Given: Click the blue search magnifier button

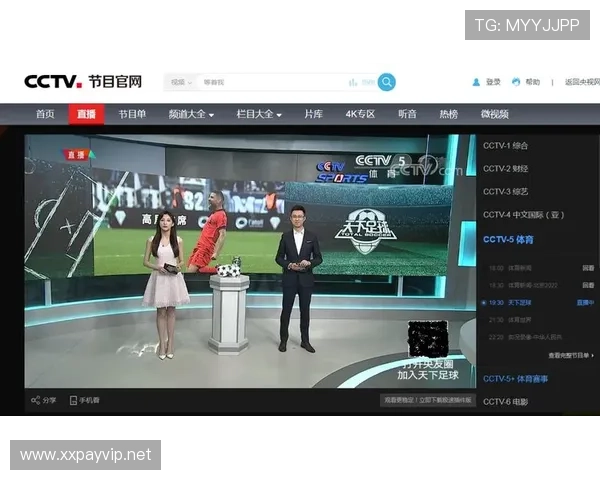Looking at the screenshot, I should click(386, 82).
